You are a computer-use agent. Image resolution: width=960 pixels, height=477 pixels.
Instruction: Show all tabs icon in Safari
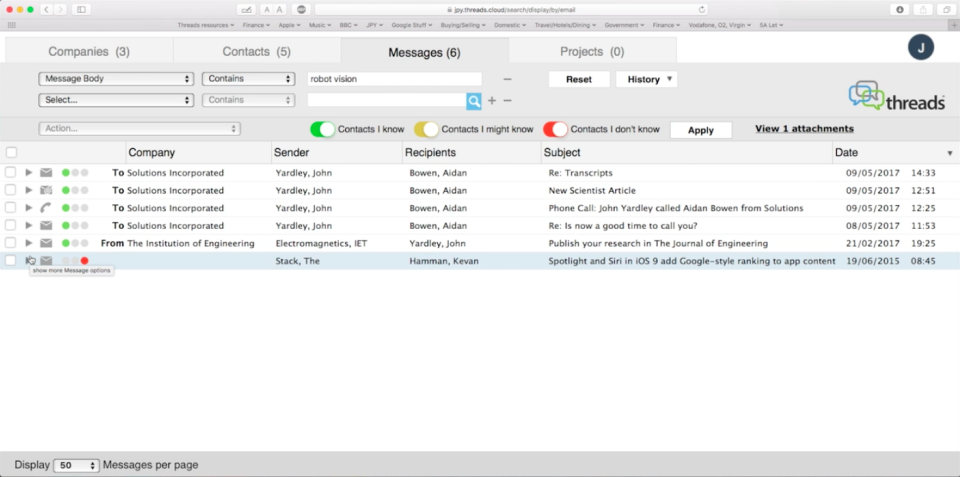point(946,9)
